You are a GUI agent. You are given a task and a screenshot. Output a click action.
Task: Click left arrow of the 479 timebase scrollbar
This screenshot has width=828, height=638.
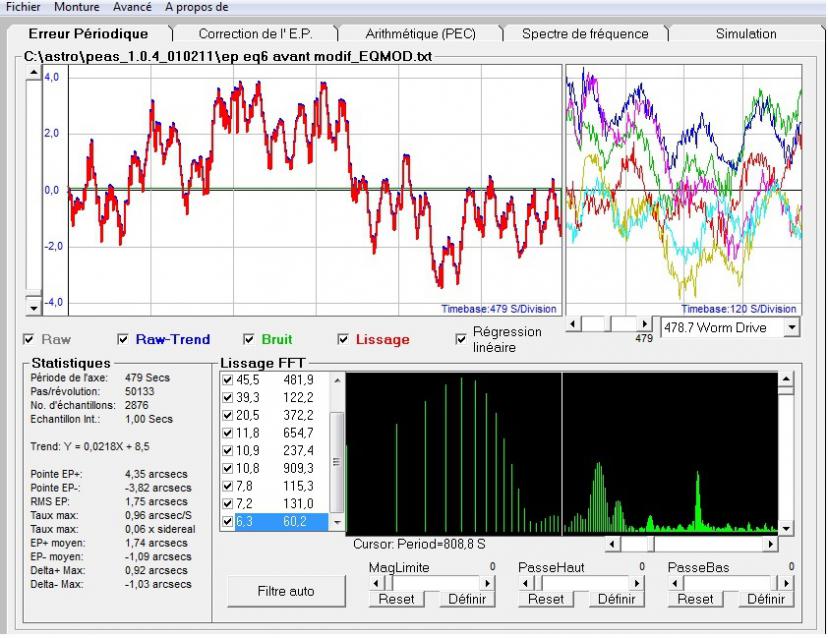coord(572,323)
